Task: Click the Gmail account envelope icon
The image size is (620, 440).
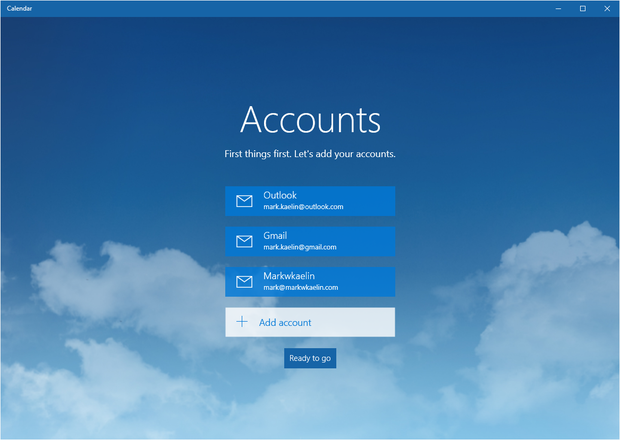Action: point(244,242)
